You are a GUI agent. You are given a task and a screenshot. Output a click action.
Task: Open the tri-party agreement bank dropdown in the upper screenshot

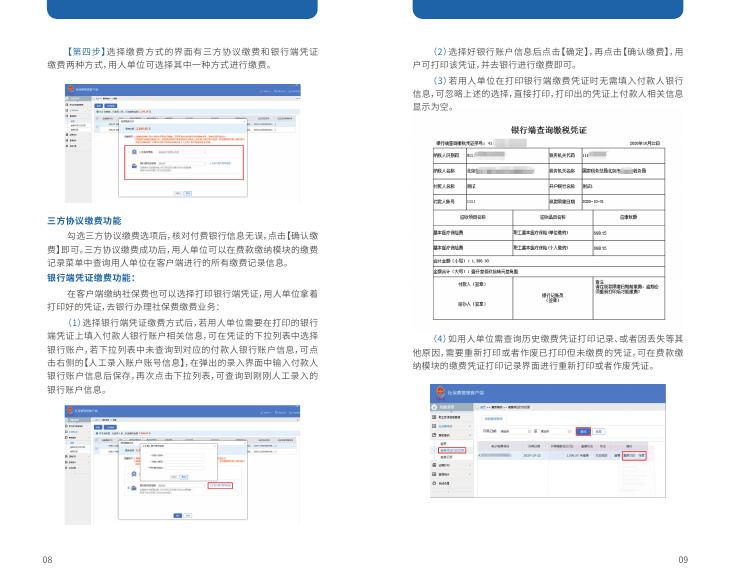182,152
